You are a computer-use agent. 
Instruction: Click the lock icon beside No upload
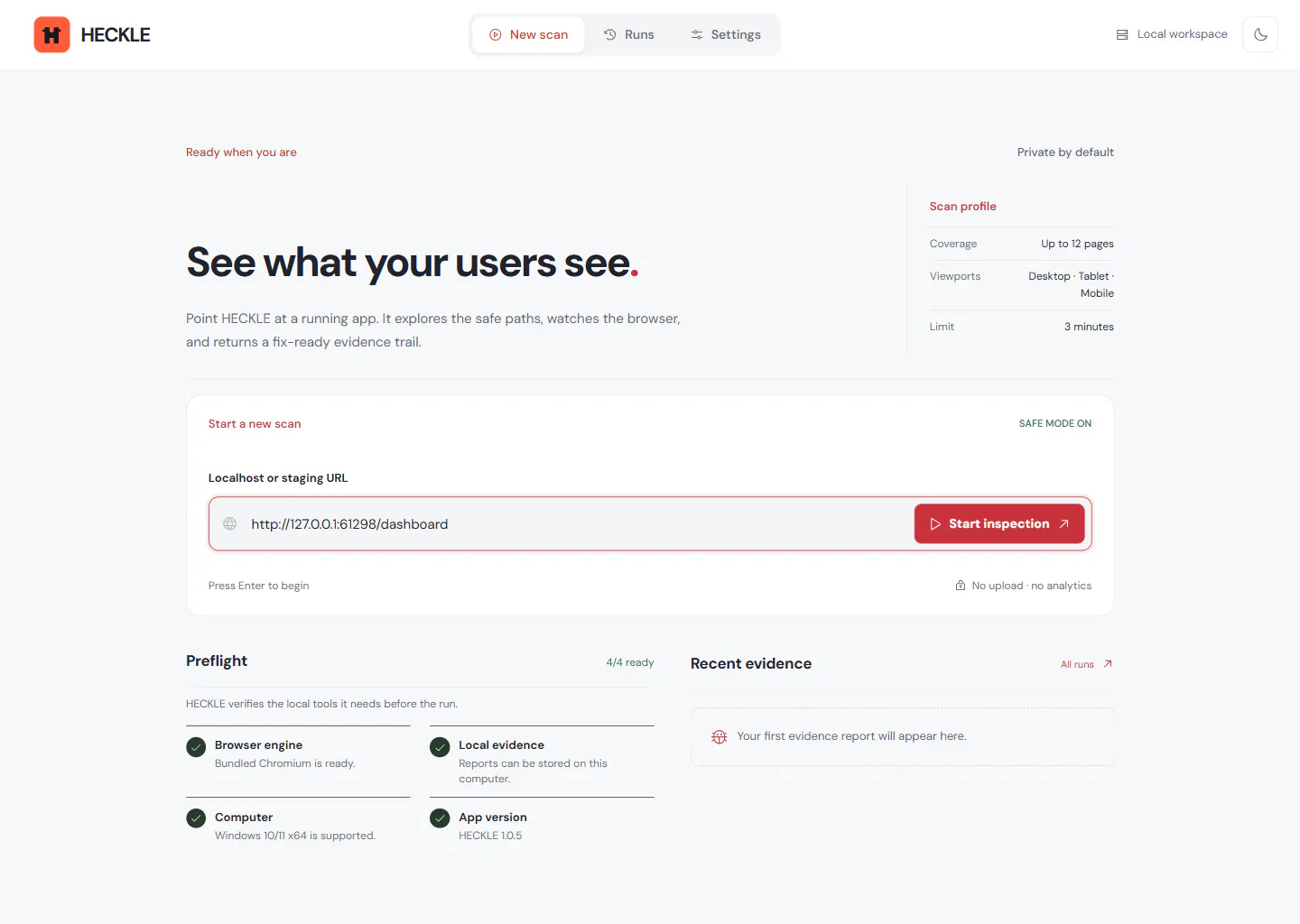pyautogui.click(x=961, y=586)
